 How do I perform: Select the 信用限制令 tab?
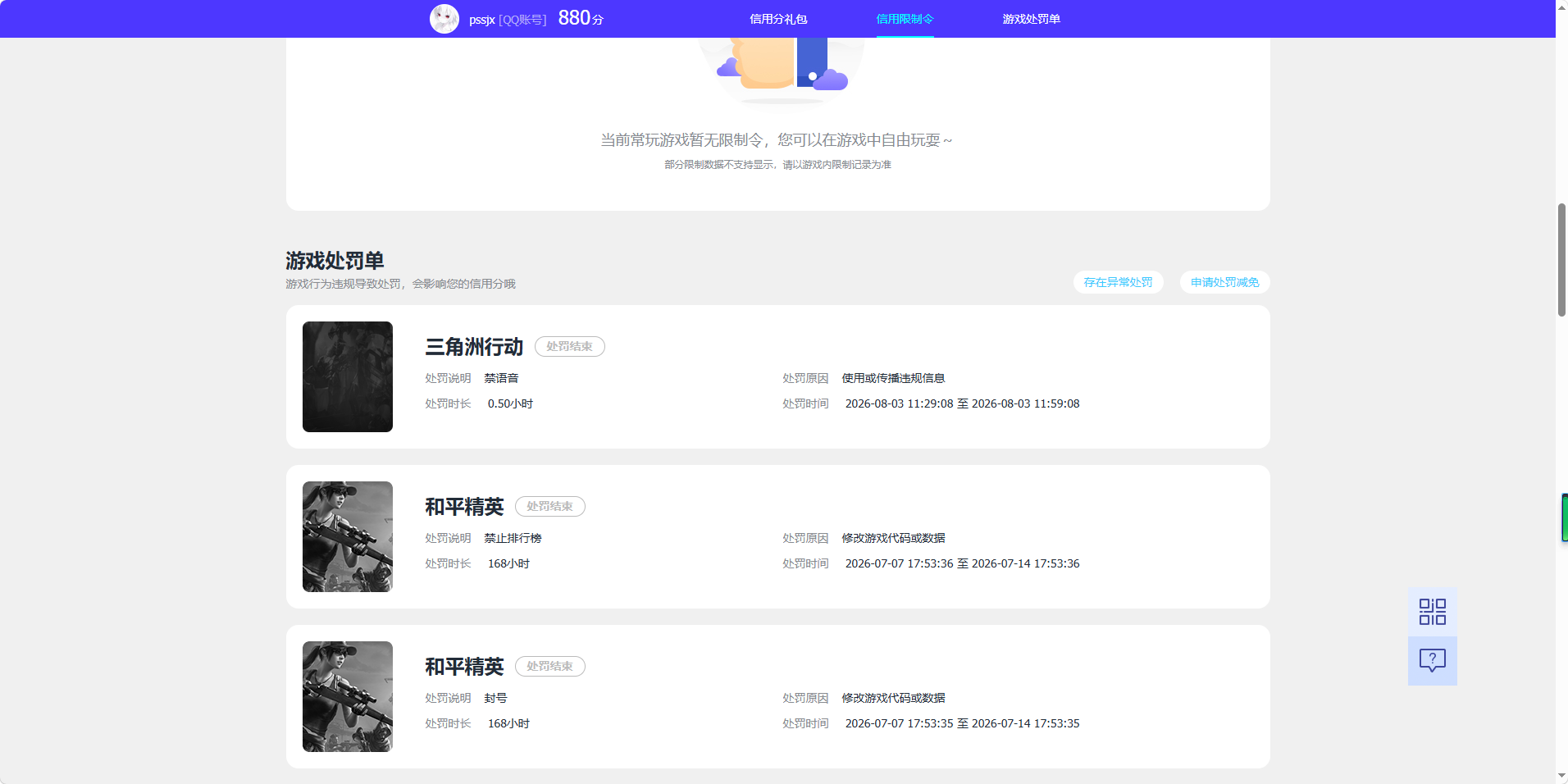coord(905,19)
